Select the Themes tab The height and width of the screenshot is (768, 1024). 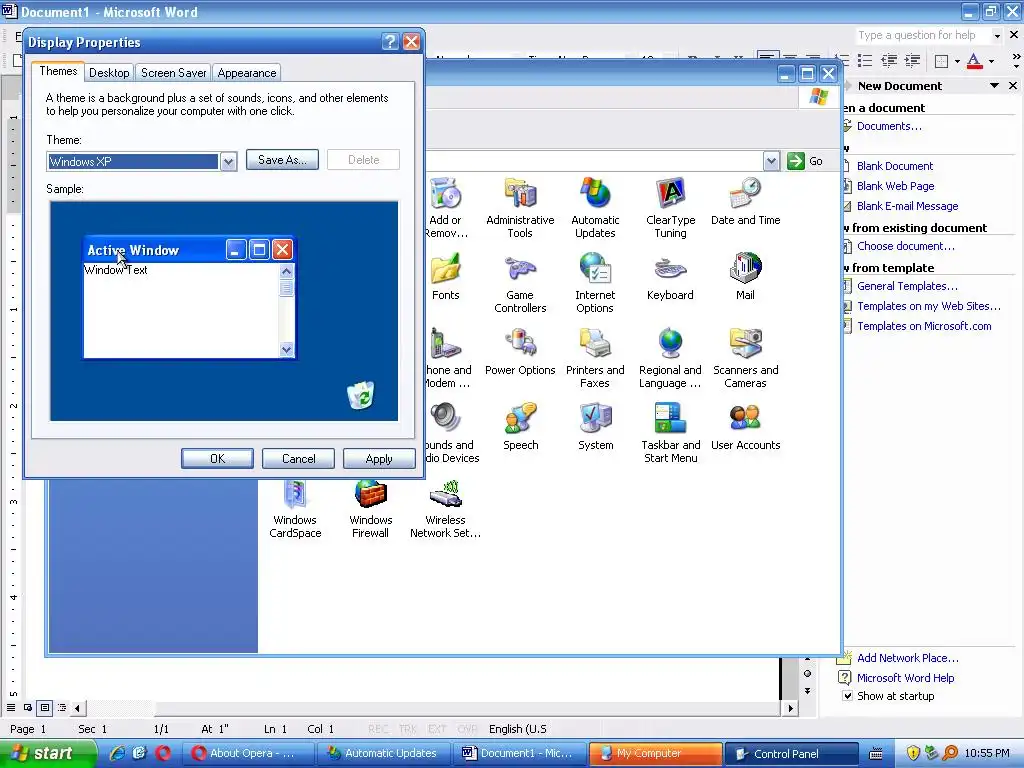pos(58,71)
